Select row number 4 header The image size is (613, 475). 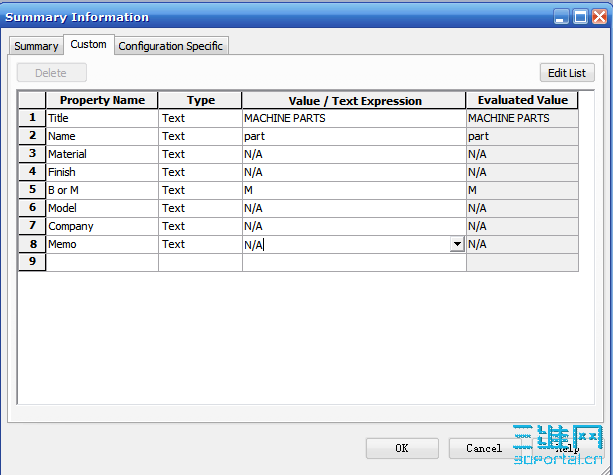tap(32, 172)
